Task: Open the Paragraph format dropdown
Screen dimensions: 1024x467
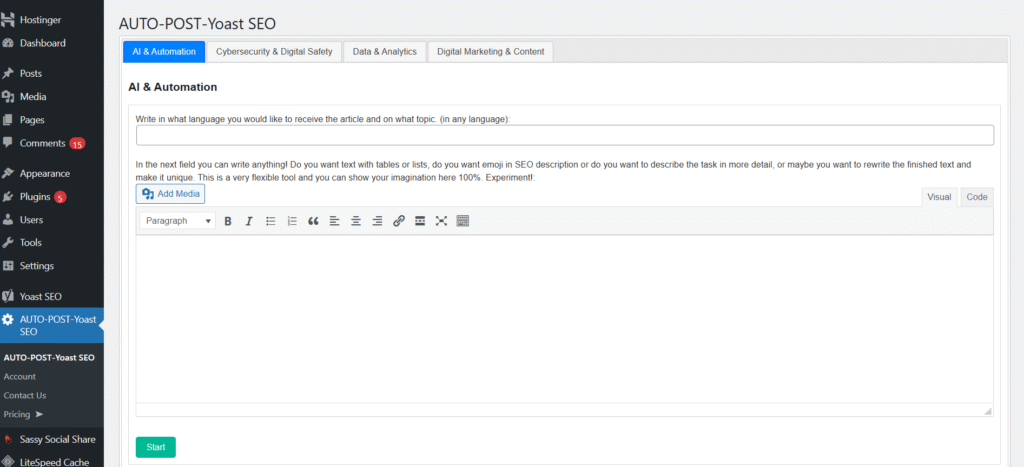Action: pos(178,221)
